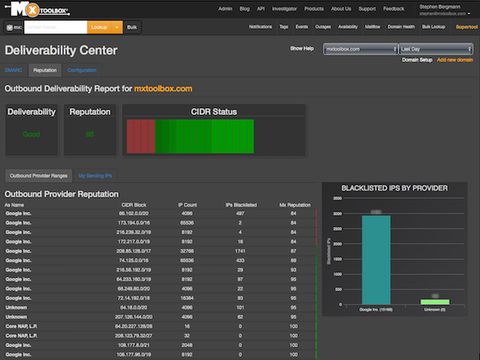Switch to the DMARC tab
Screen dimensions: 480x360
click(14, 70)
